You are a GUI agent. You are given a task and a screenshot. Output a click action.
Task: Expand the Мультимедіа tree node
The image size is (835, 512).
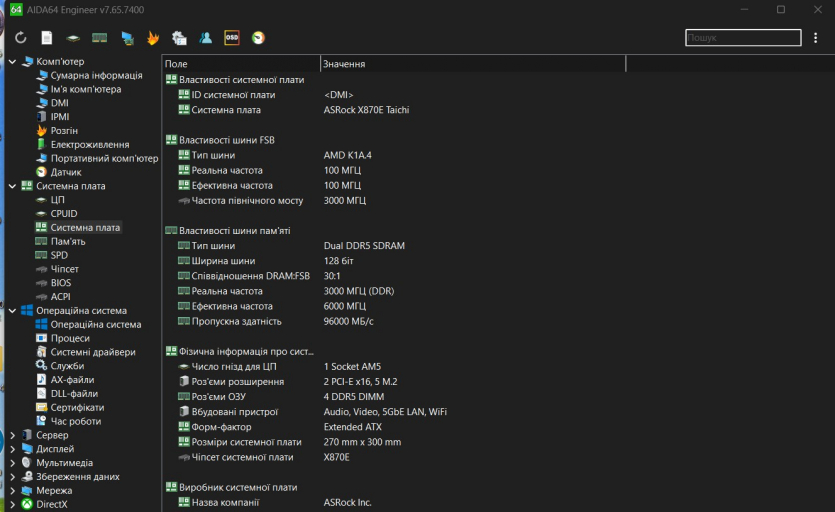pos(12,463)
